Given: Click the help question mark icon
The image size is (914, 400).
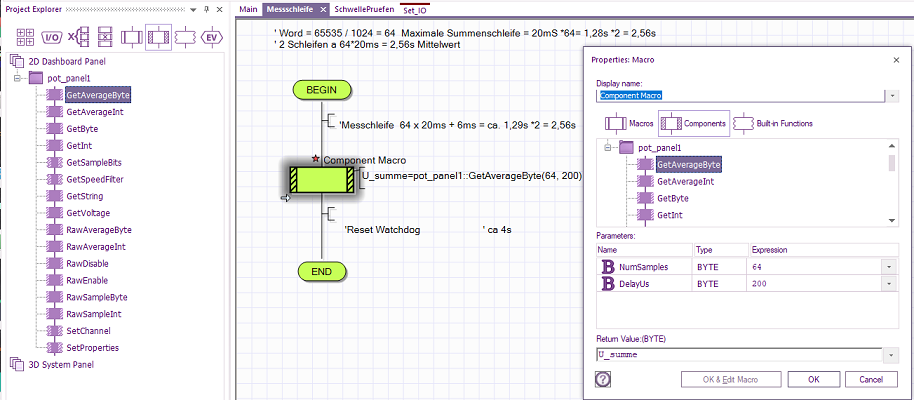Looking at the screenshot, I should (603, 379).
